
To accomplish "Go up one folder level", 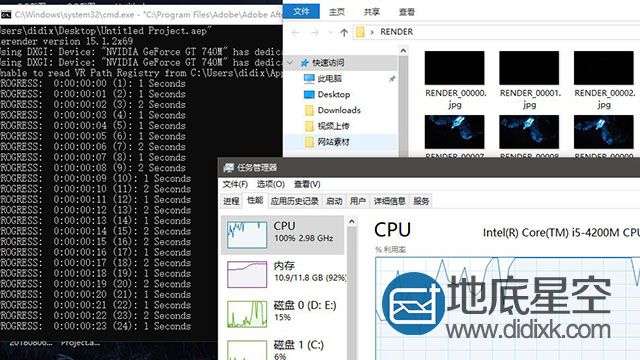I will (344, 32).
